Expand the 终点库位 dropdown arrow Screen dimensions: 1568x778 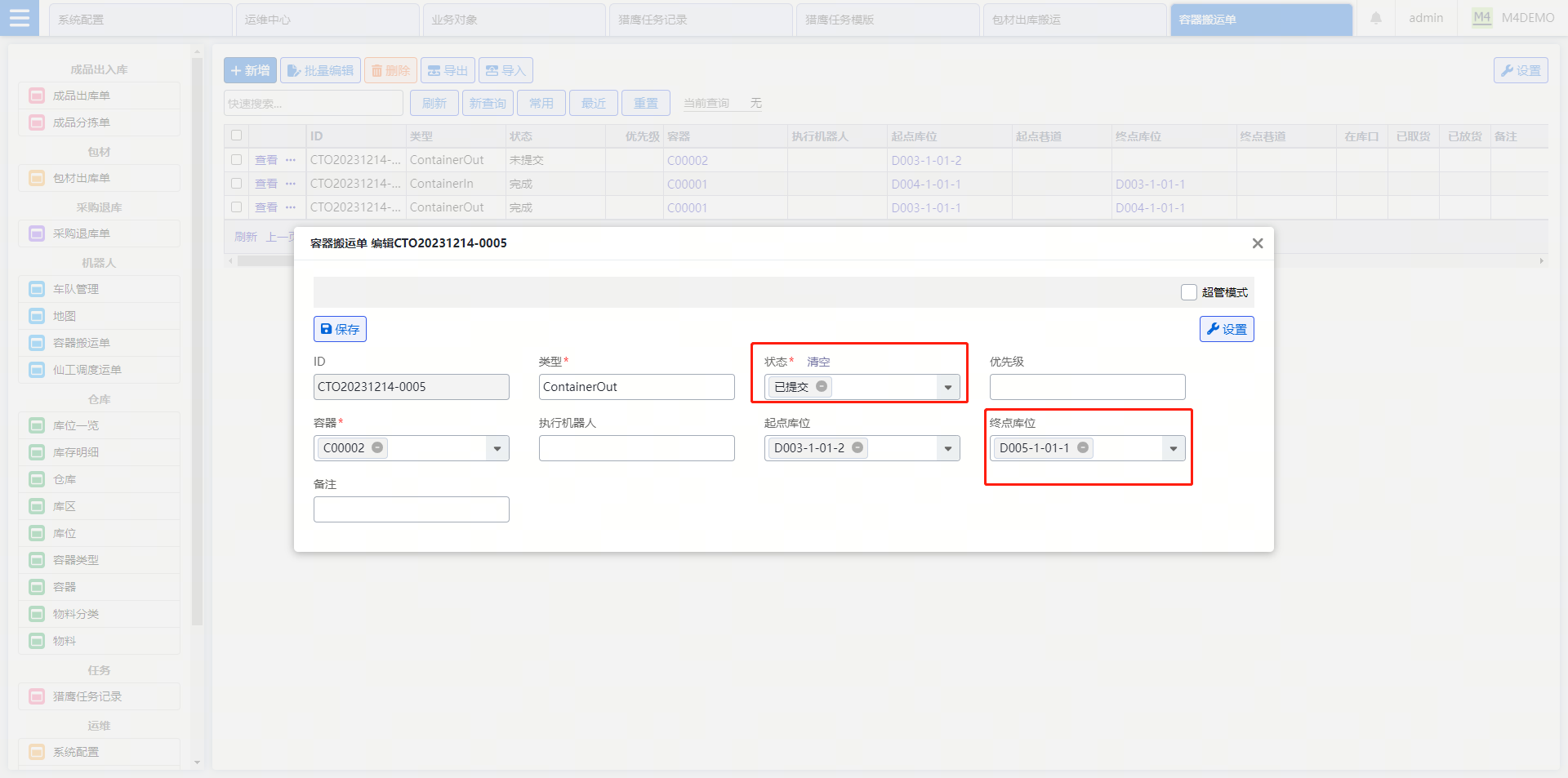1174,448
